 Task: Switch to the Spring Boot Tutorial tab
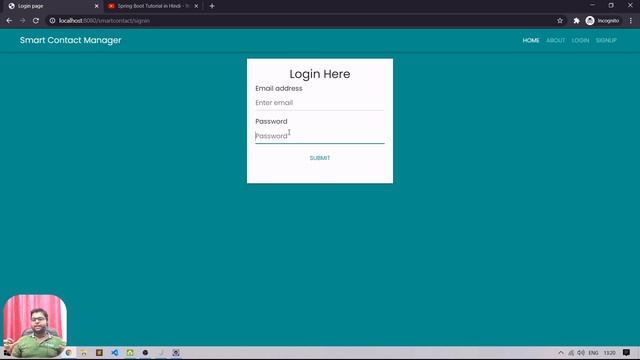pyautogui.click(x=153, y=6)
